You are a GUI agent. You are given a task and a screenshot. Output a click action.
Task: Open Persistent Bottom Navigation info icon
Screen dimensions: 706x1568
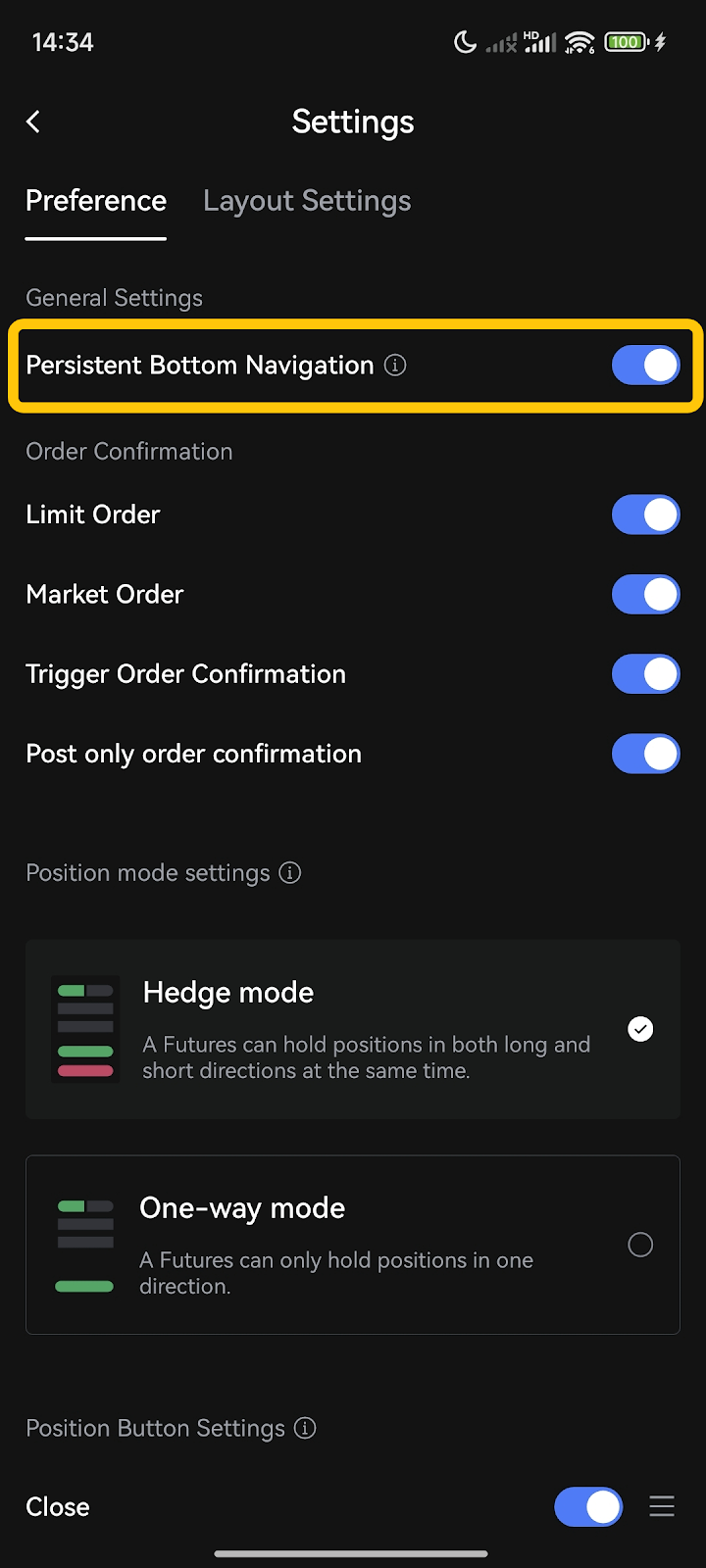[395, 366]
